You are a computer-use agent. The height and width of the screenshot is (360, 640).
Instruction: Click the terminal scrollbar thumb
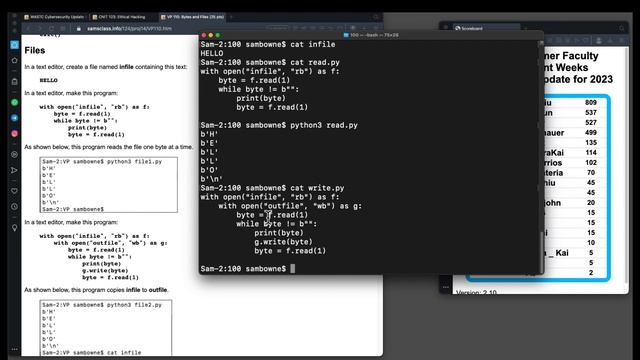tap(542, 252)
